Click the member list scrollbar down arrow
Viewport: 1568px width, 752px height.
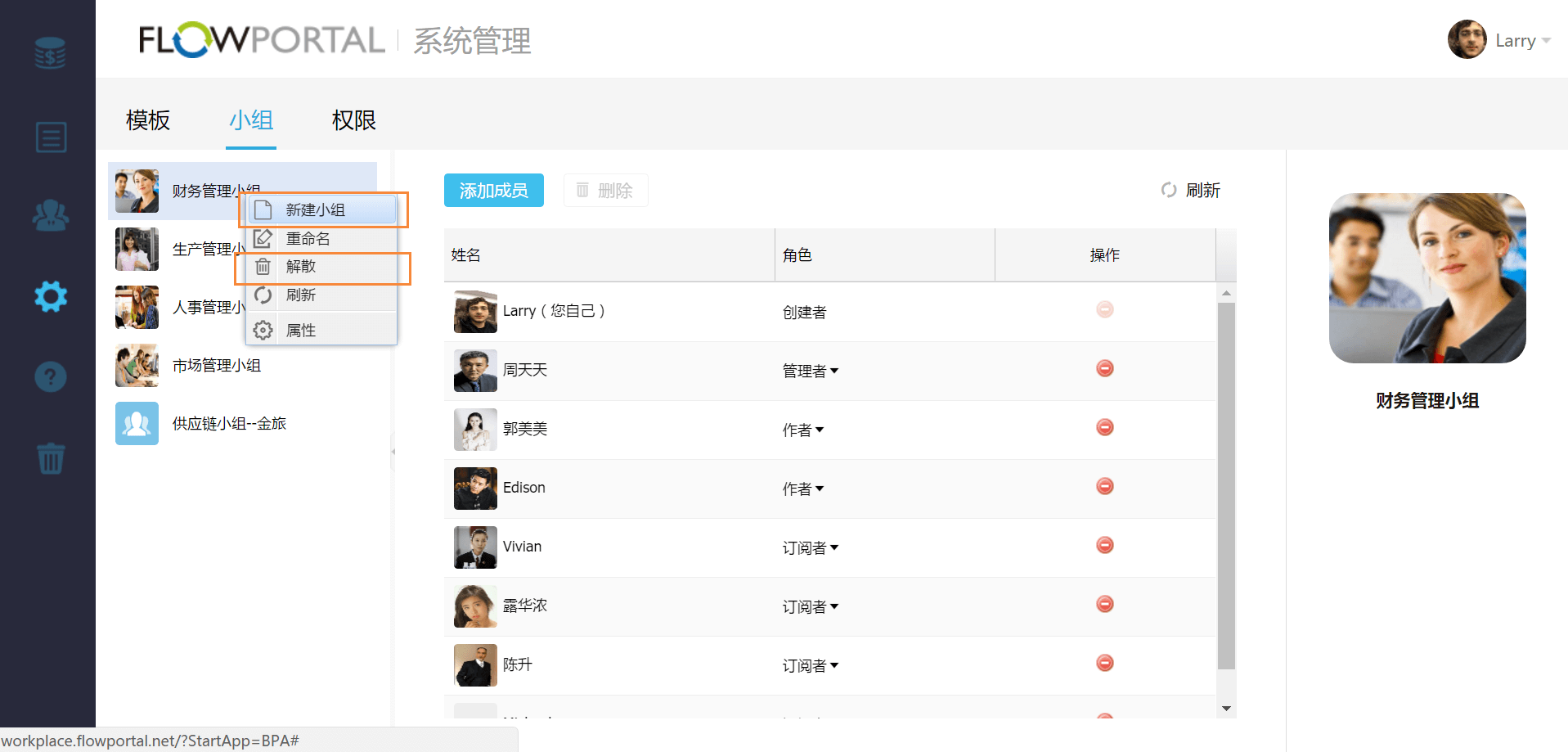pyautogui.click(x=1226, y=709)
